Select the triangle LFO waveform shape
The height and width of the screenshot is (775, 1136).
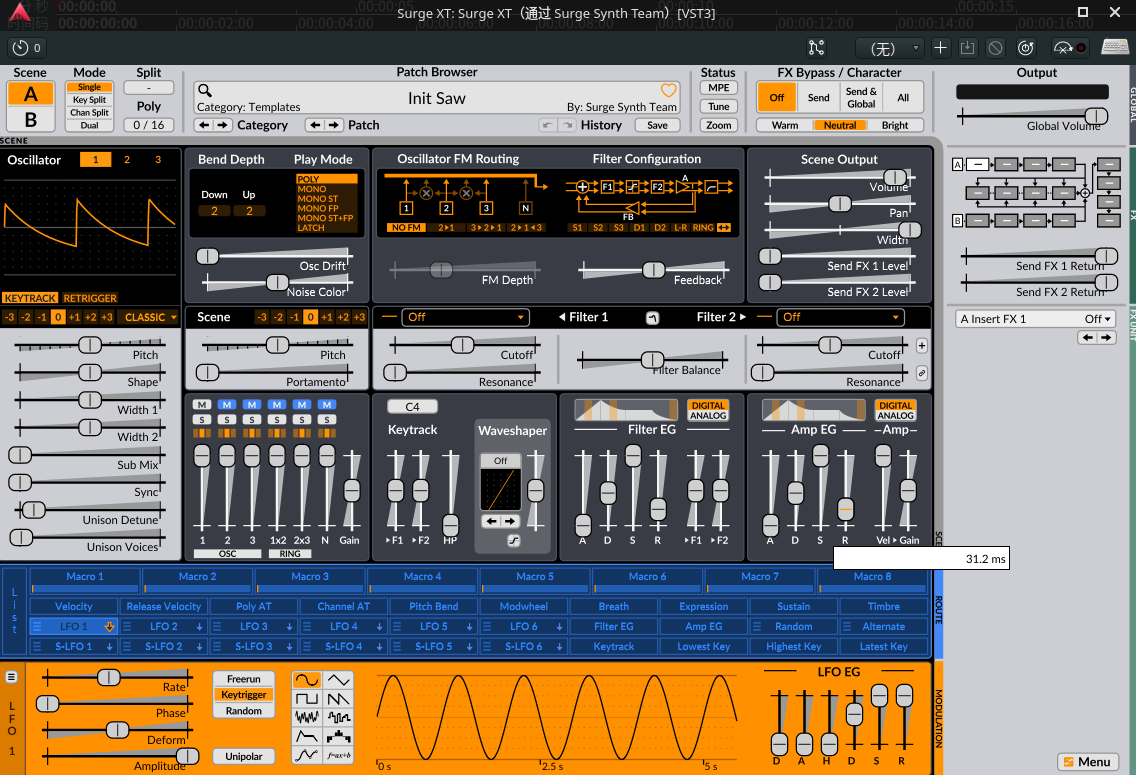(338, 679)
